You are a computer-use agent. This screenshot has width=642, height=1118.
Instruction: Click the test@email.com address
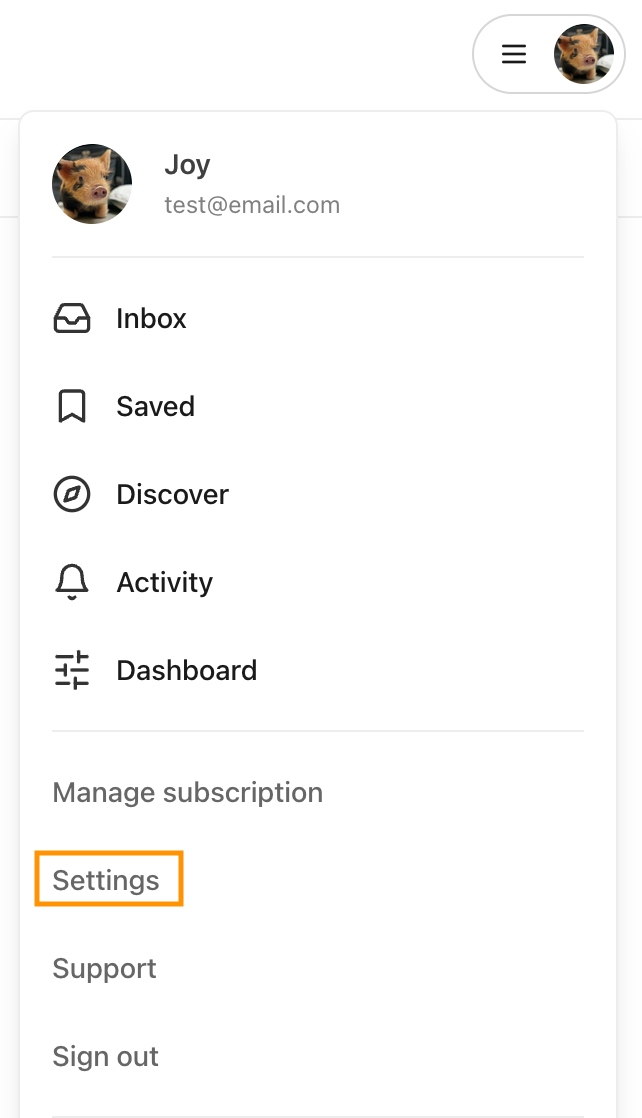click(x=253, y=205)
